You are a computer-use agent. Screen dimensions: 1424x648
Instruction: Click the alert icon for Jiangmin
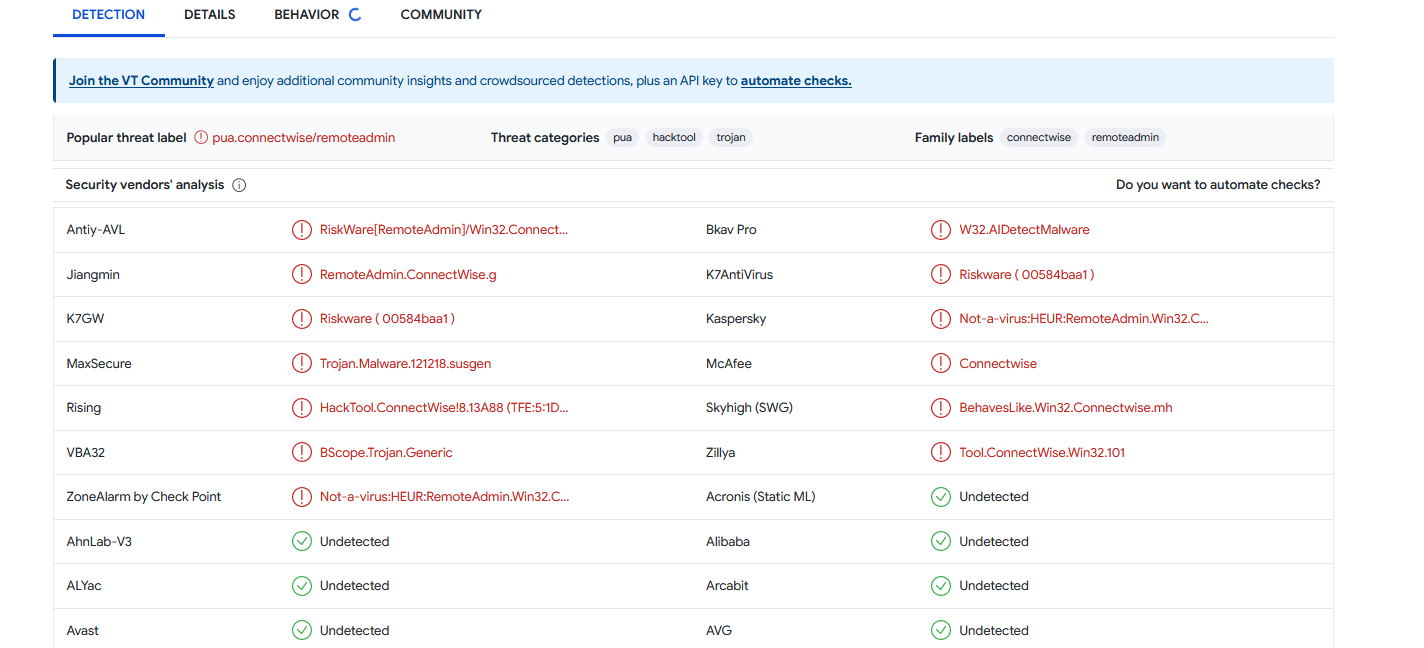point(301,274)
